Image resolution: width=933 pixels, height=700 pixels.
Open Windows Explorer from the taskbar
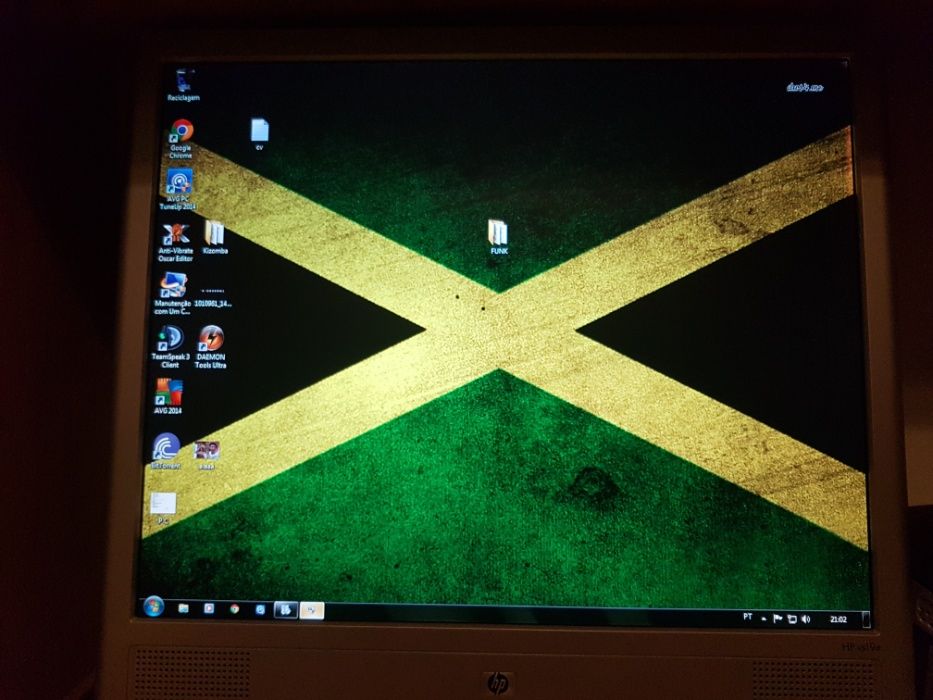[183, 608]
